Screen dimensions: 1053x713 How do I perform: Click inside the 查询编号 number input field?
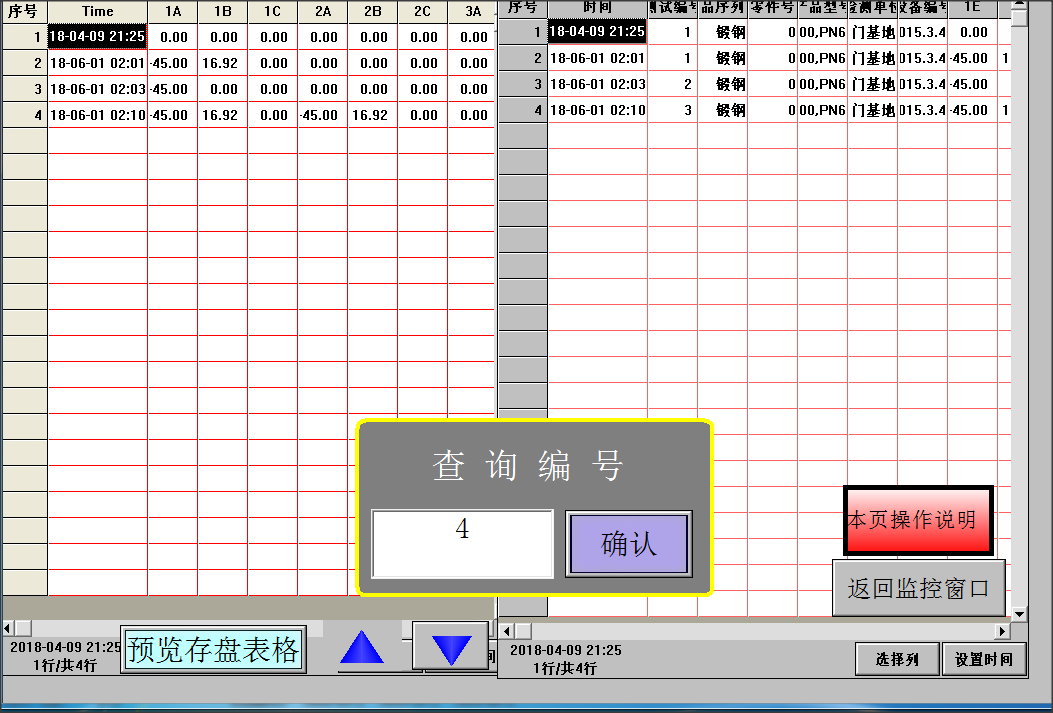click(462, 543)
